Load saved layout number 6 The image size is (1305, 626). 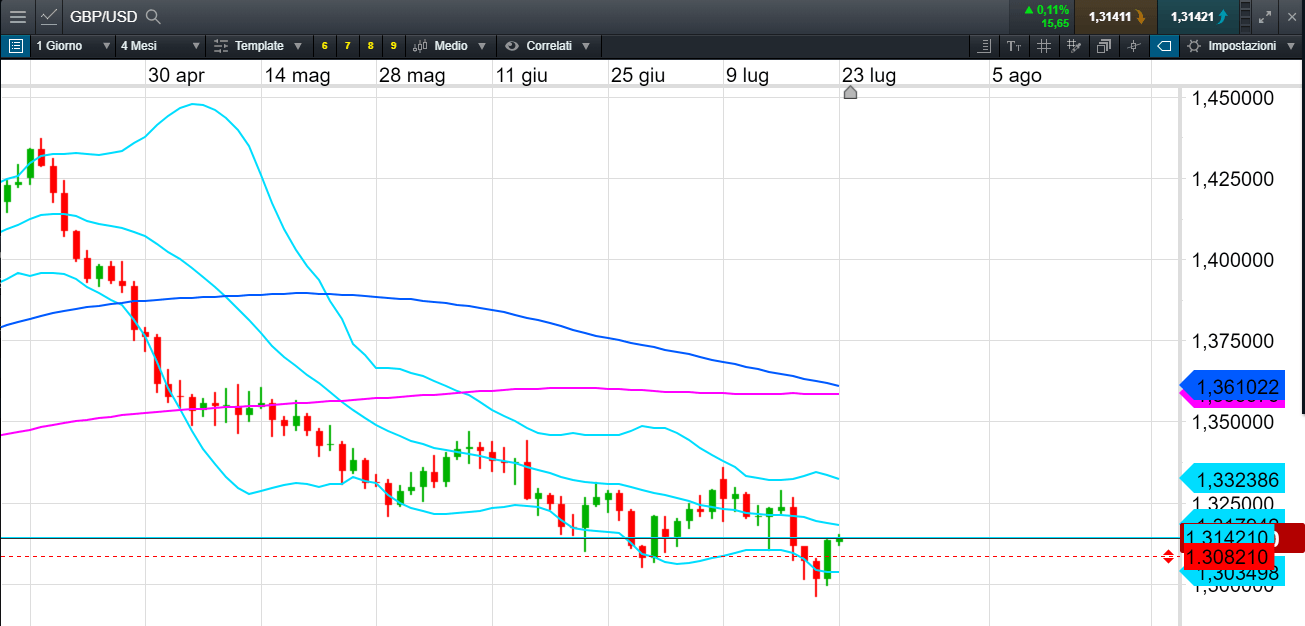coord(325,46)
